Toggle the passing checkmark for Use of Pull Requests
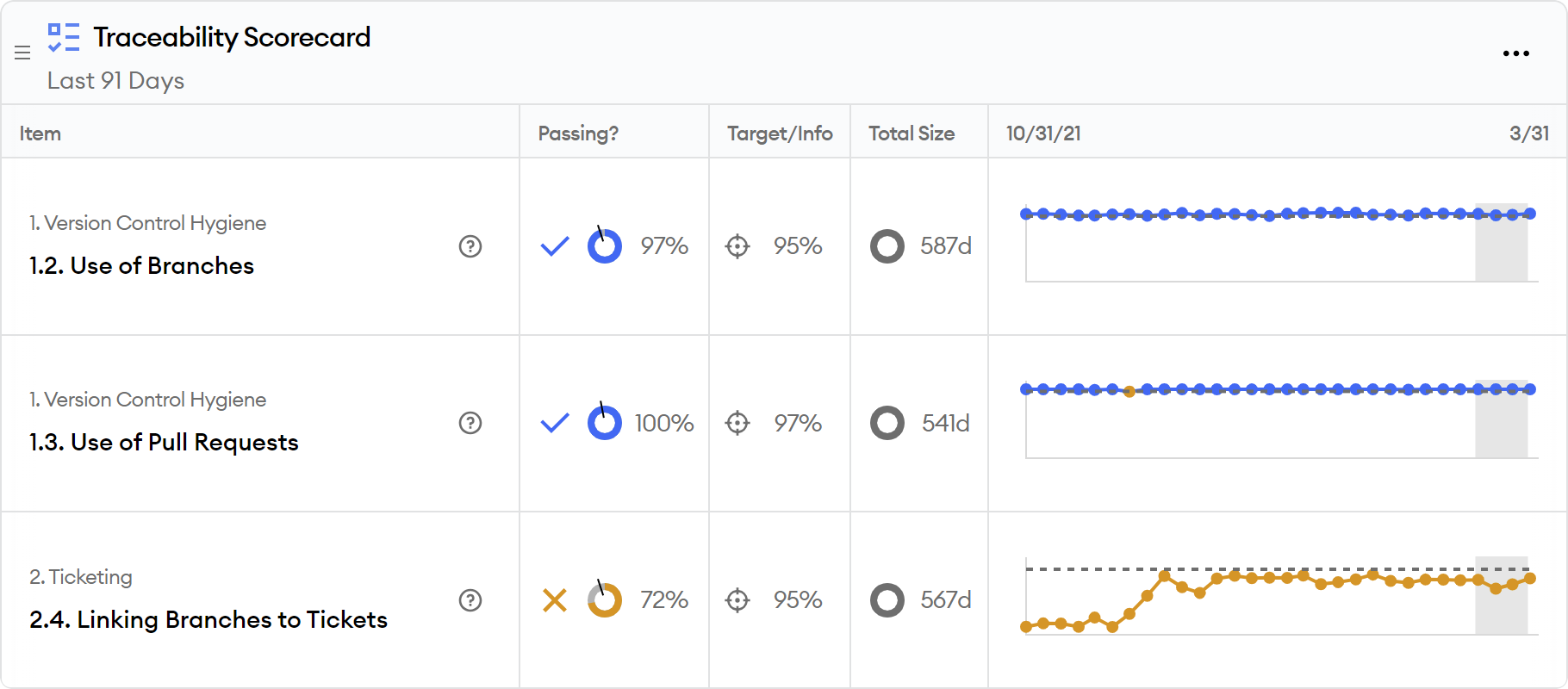The height and width of the screenshot is (689, 1568). 555,423
